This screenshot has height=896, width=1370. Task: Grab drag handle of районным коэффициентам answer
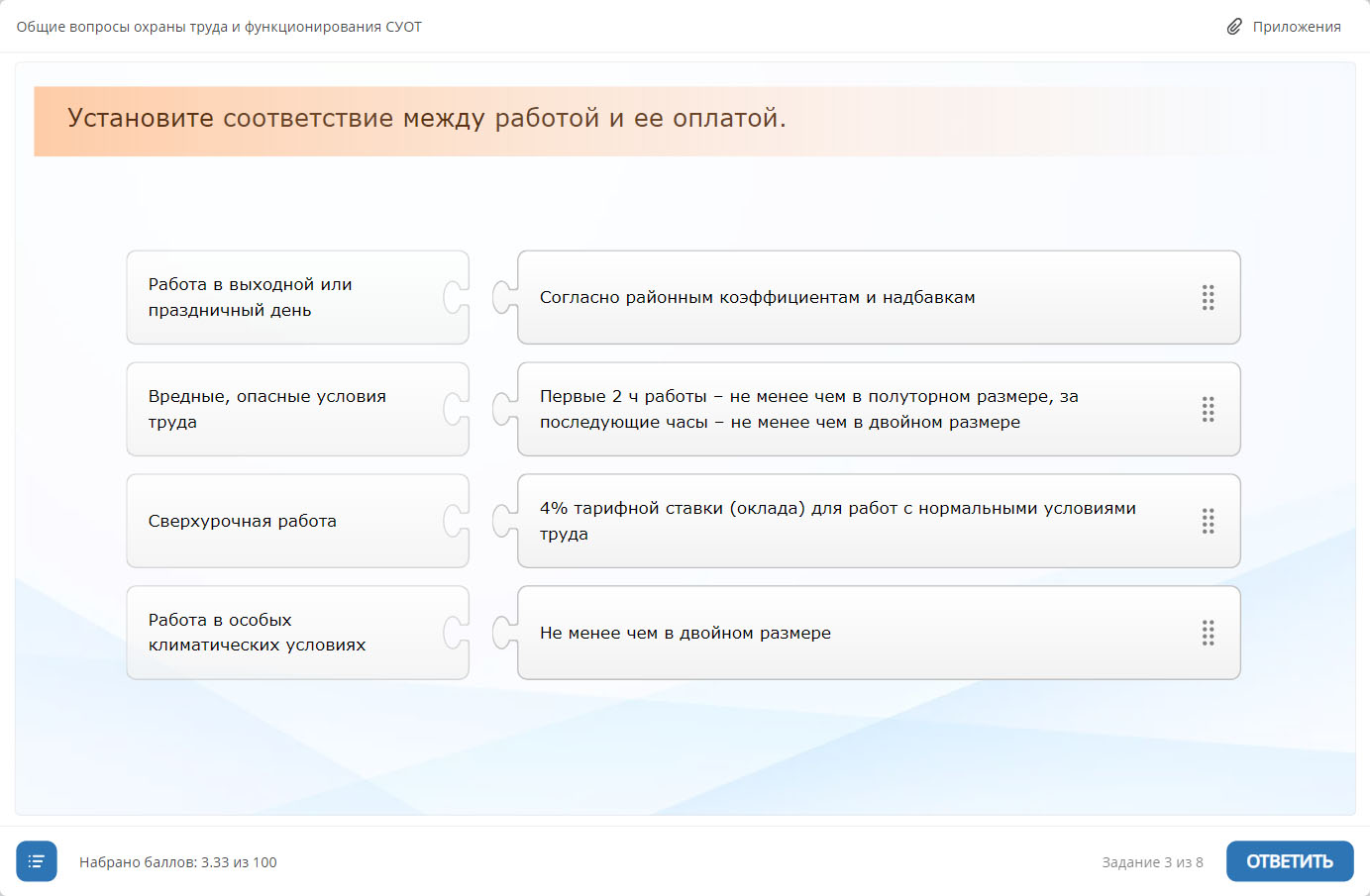1208,298
